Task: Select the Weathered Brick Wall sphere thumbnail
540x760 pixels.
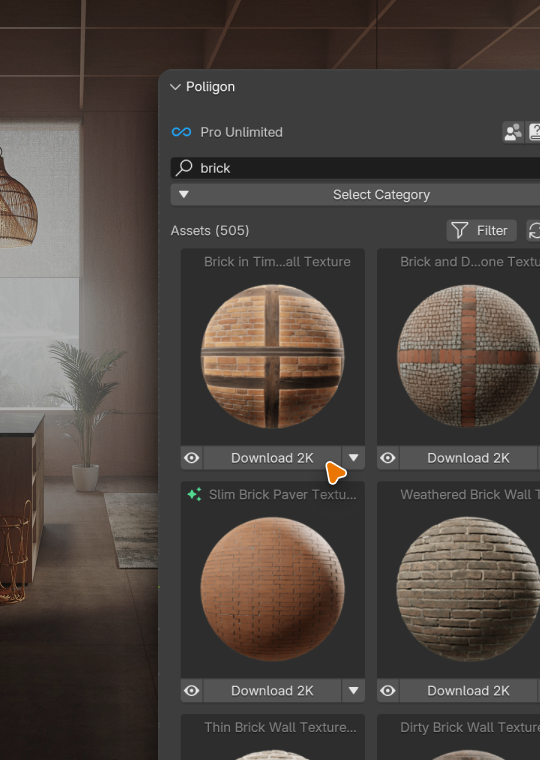Action: point(468,589)
